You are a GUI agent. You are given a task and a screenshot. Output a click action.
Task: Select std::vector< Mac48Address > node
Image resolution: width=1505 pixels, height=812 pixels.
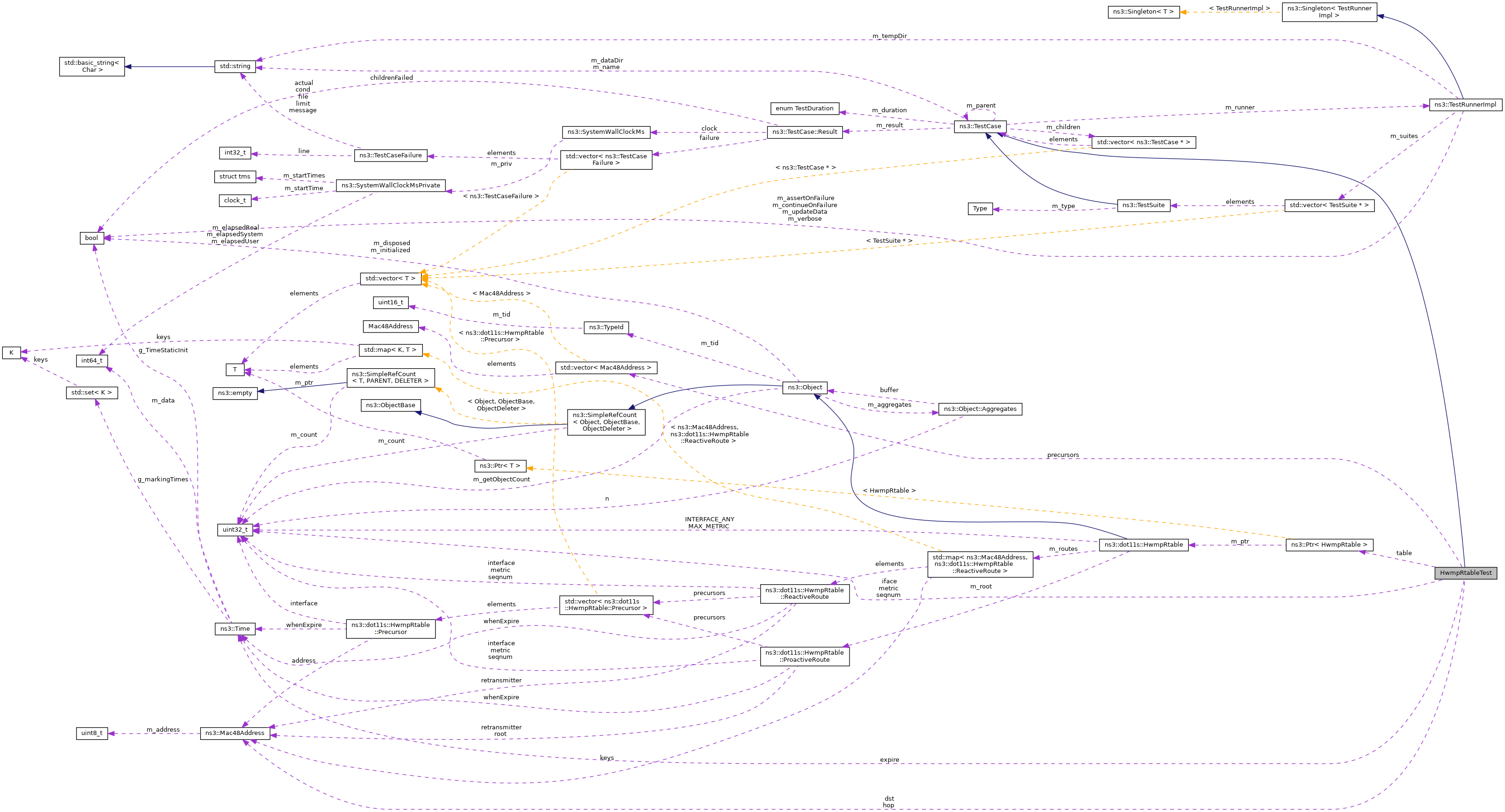click(x=606, y=368)
